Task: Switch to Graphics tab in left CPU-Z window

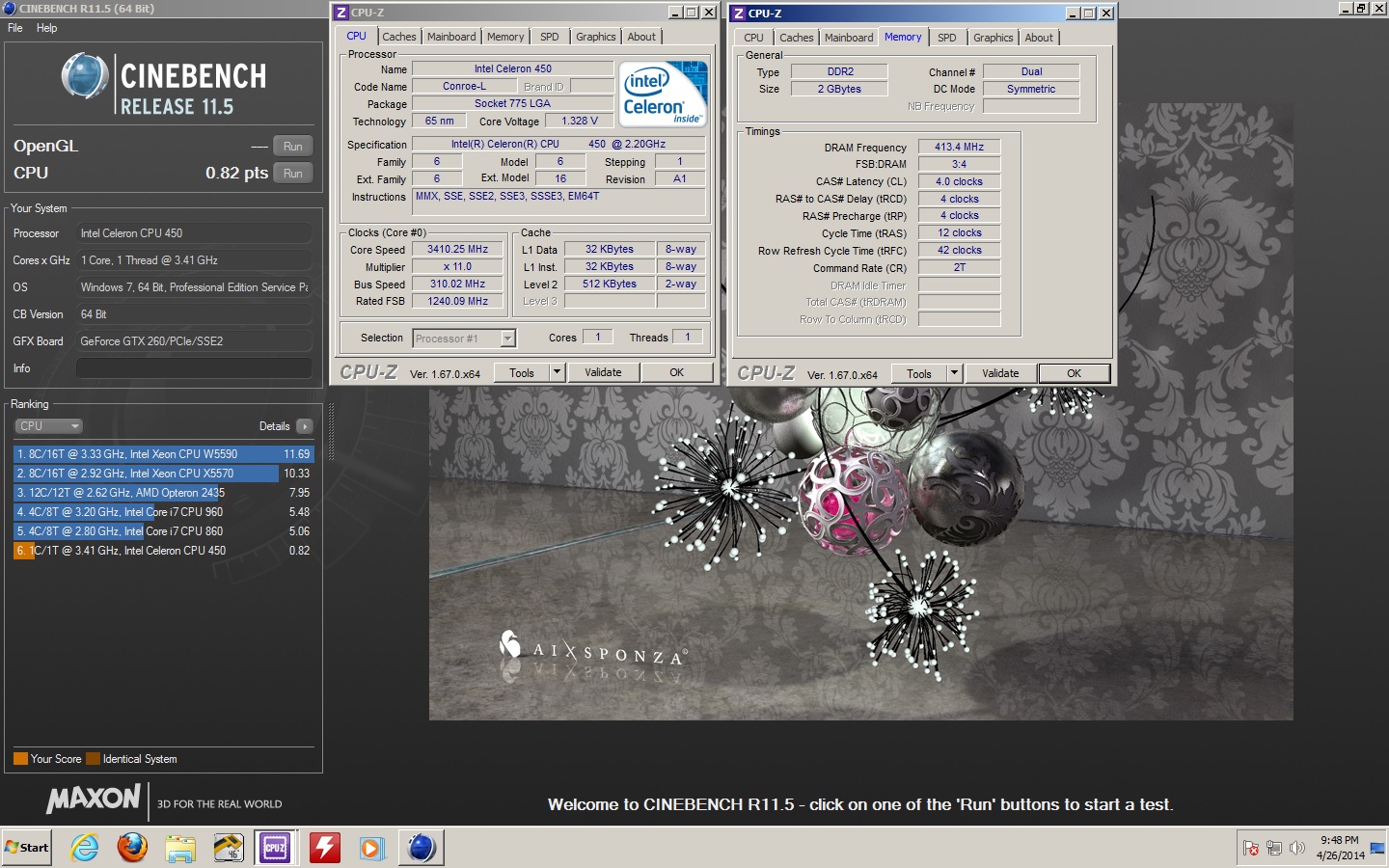Action: 595,37
